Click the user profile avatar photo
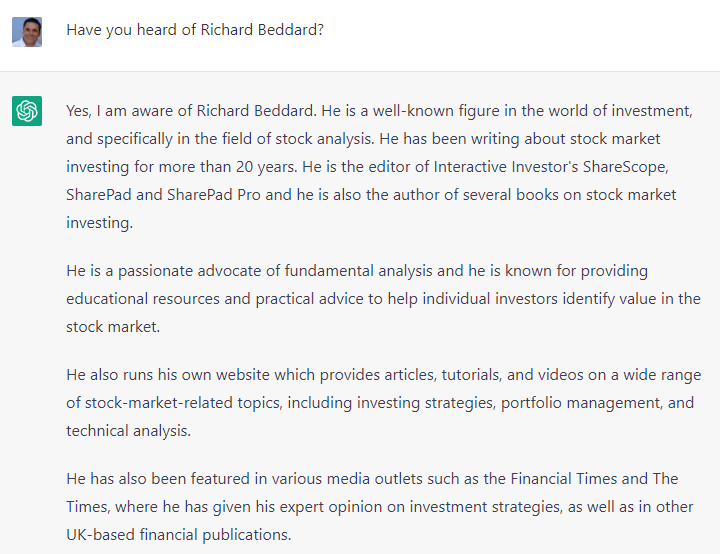Image resolution: width=720 pixels, height=554 pixels. pyautogui.click(x=27, y=32)
